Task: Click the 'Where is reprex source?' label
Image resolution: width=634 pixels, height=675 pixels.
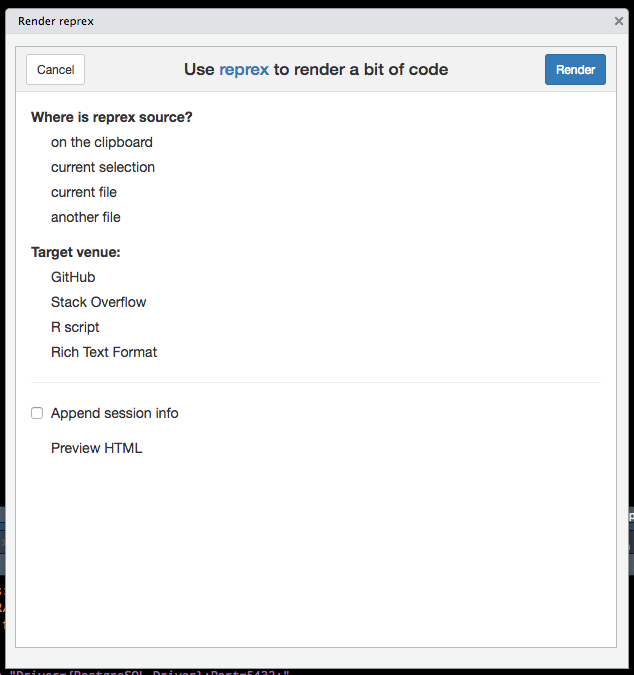Action: [x=111, y=117]
